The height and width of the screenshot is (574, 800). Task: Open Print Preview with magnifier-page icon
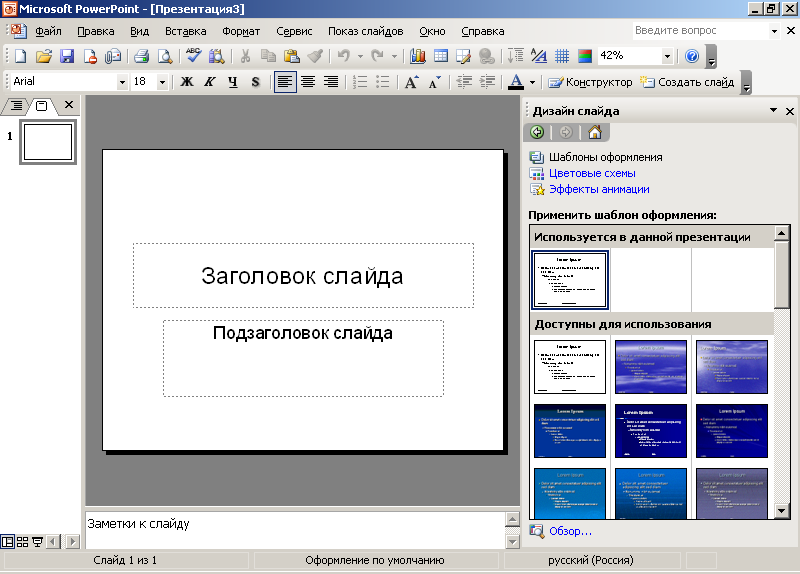click(164, 56)
